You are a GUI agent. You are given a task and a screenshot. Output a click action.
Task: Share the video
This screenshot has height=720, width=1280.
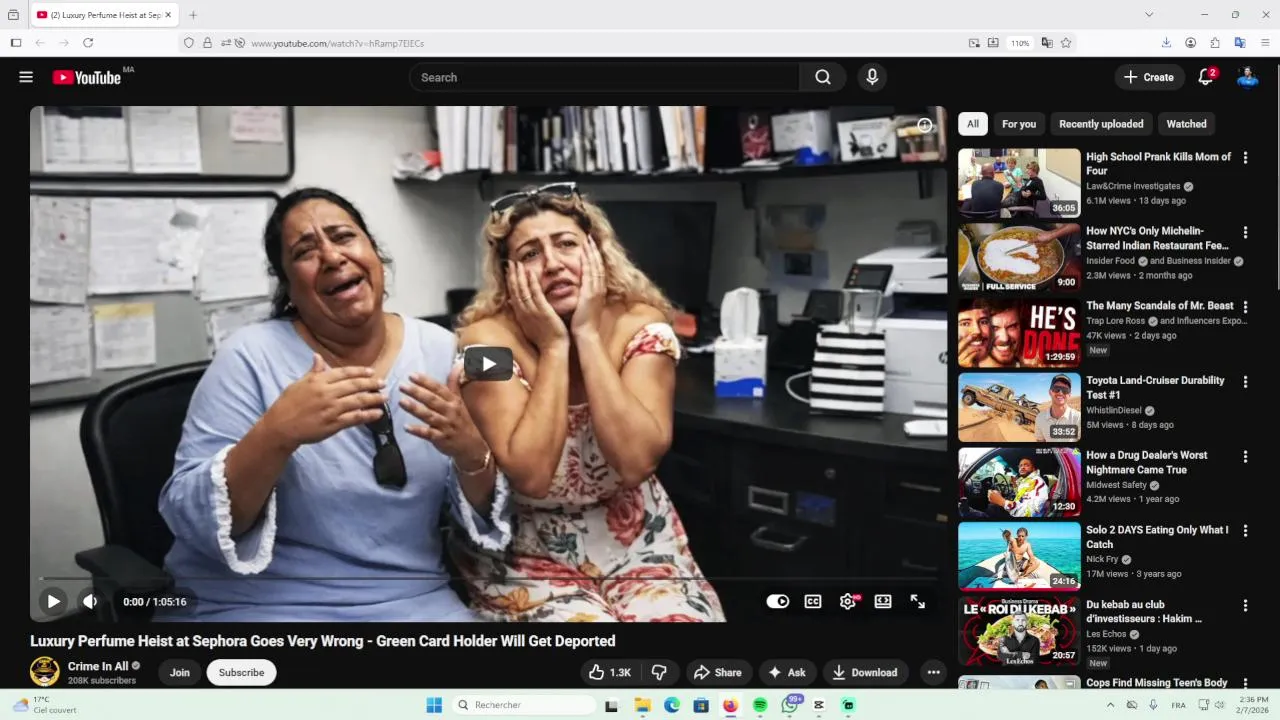718,672
